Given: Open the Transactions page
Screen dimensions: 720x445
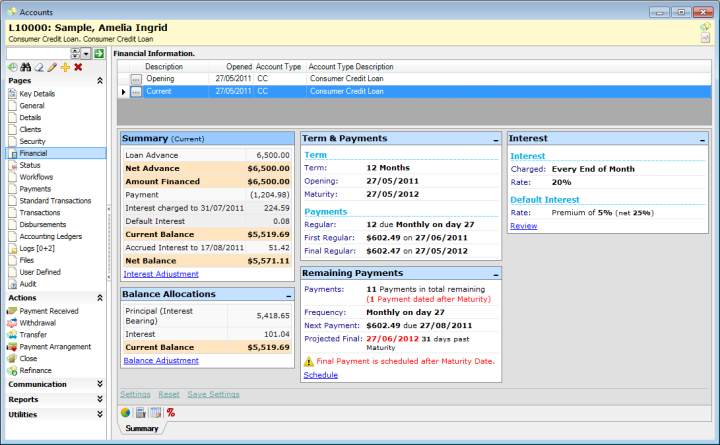Looking at the screenshot, I should 40,212.
